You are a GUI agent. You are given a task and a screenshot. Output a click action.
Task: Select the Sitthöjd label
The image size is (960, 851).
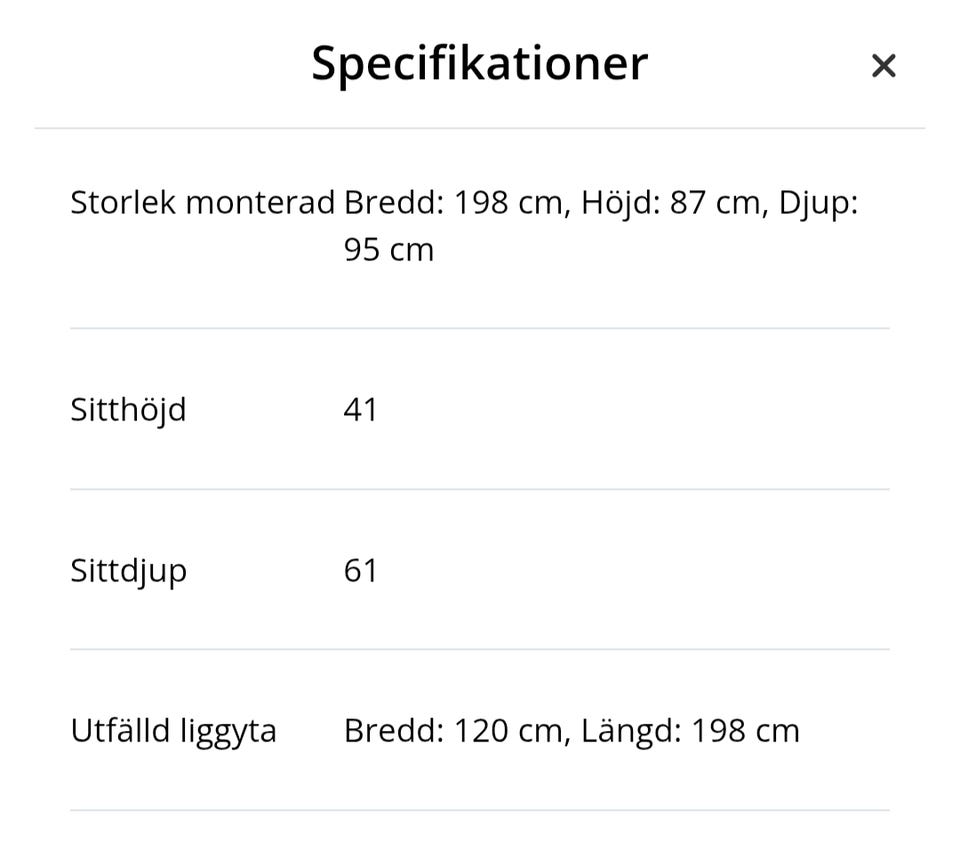coord(128,410)
